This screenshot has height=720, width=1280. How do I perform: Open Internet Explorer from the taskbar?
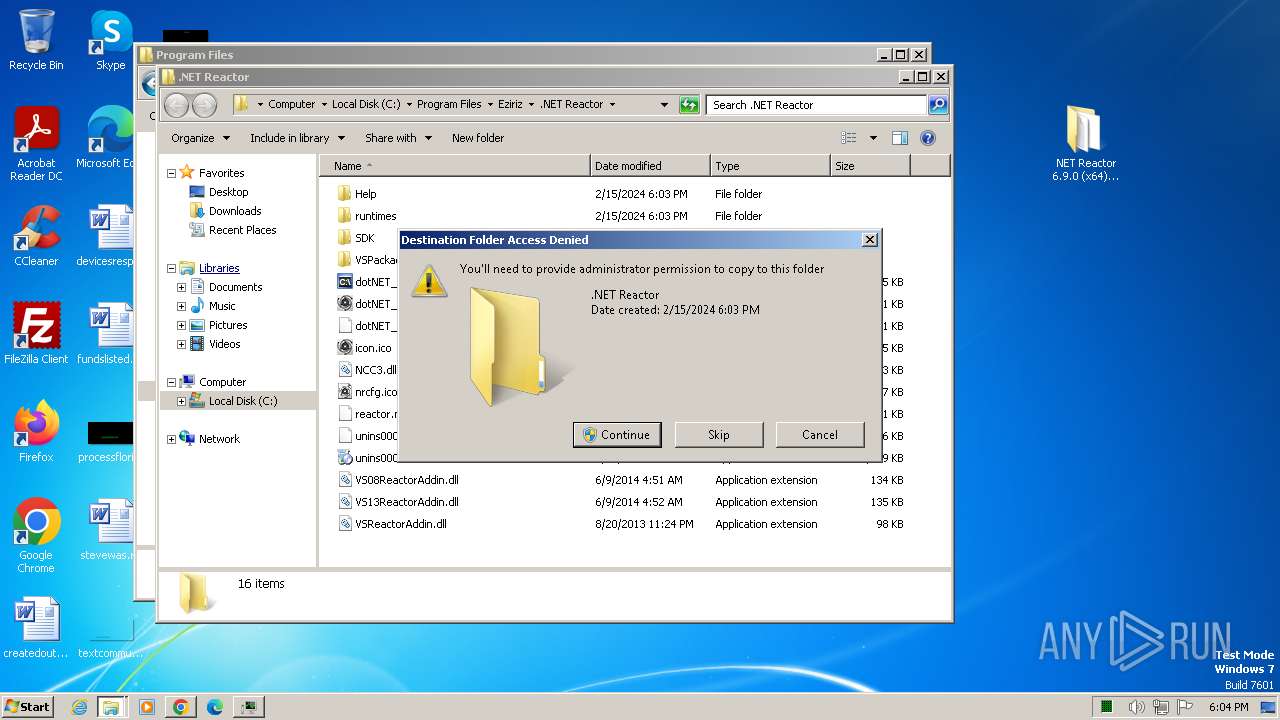coord(79,707)
